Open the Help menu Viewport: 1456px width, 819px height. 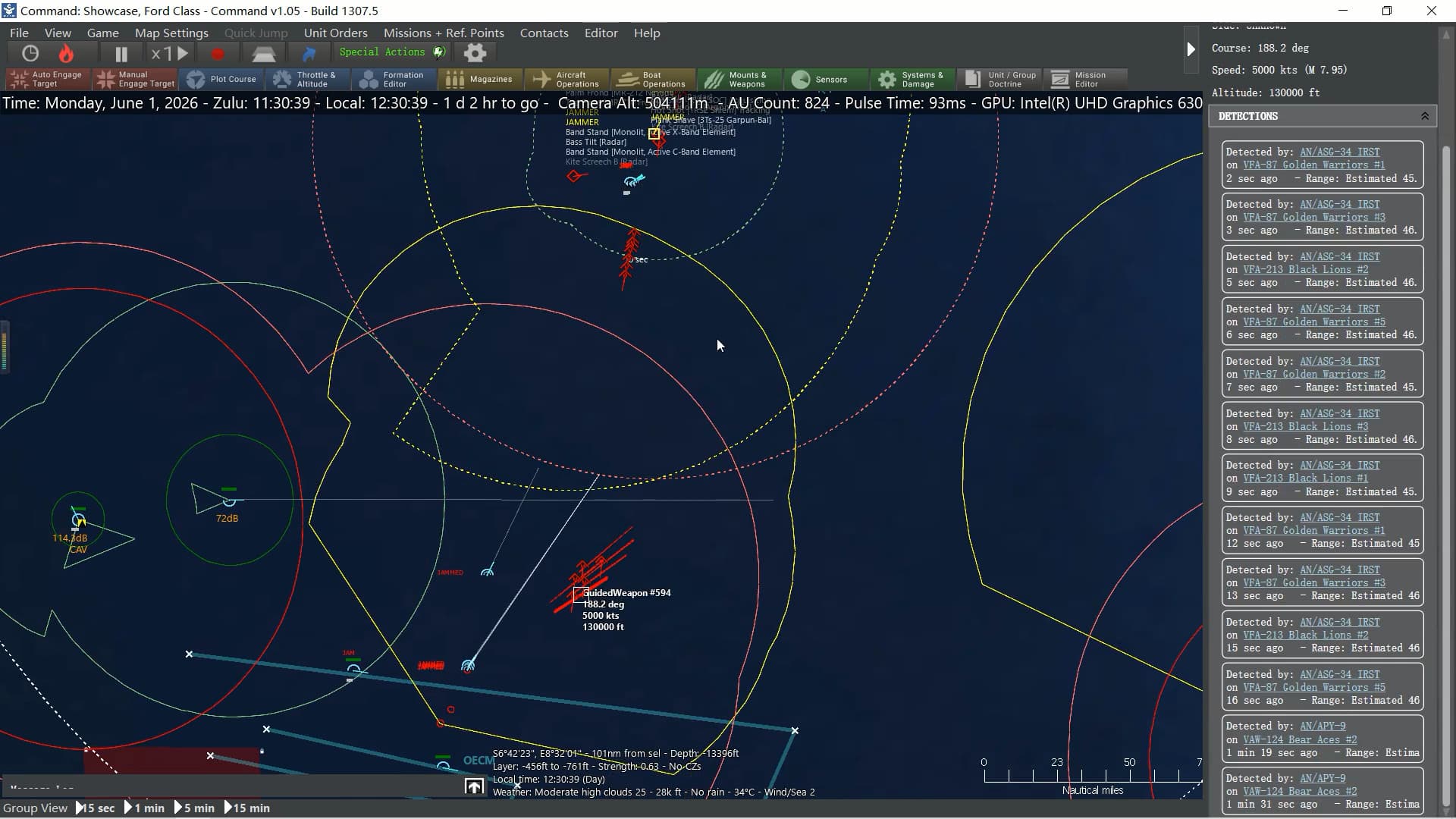(x=647, y=33)
